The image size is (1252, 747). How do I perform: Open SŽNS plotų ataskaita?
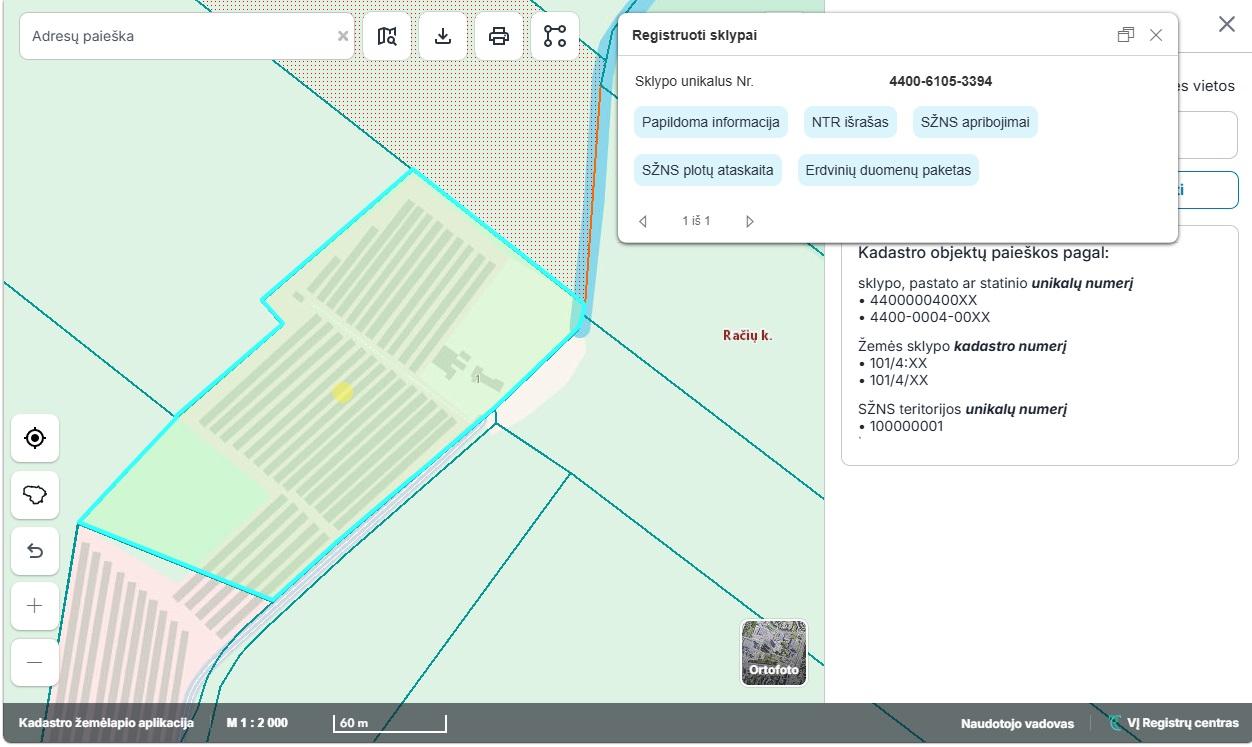(708, 170)
